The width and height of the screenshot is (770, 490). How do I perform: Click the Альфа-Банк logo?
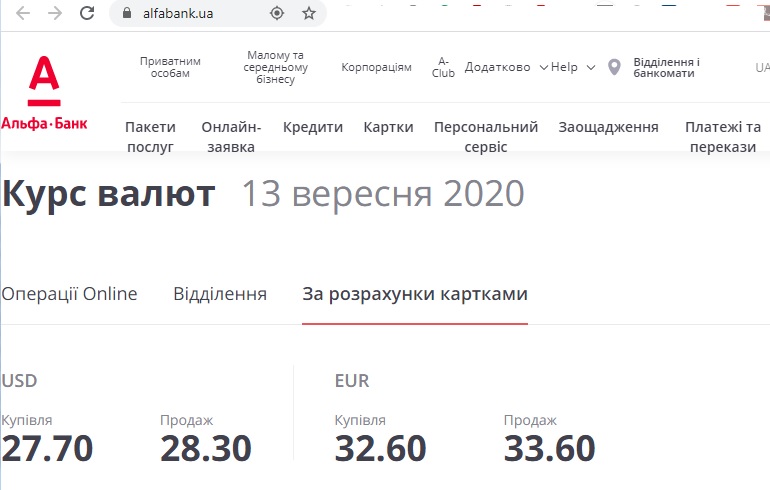(x=44, y=93)
